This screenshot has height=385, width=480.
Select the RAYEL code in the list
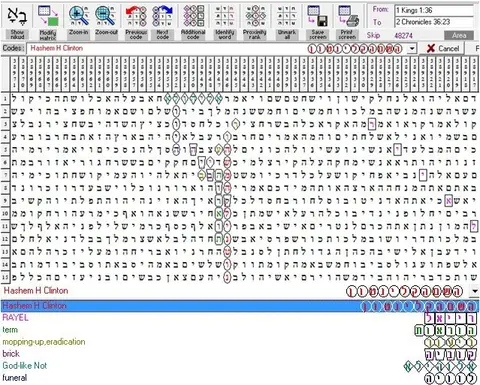click(x=240, y=318)
